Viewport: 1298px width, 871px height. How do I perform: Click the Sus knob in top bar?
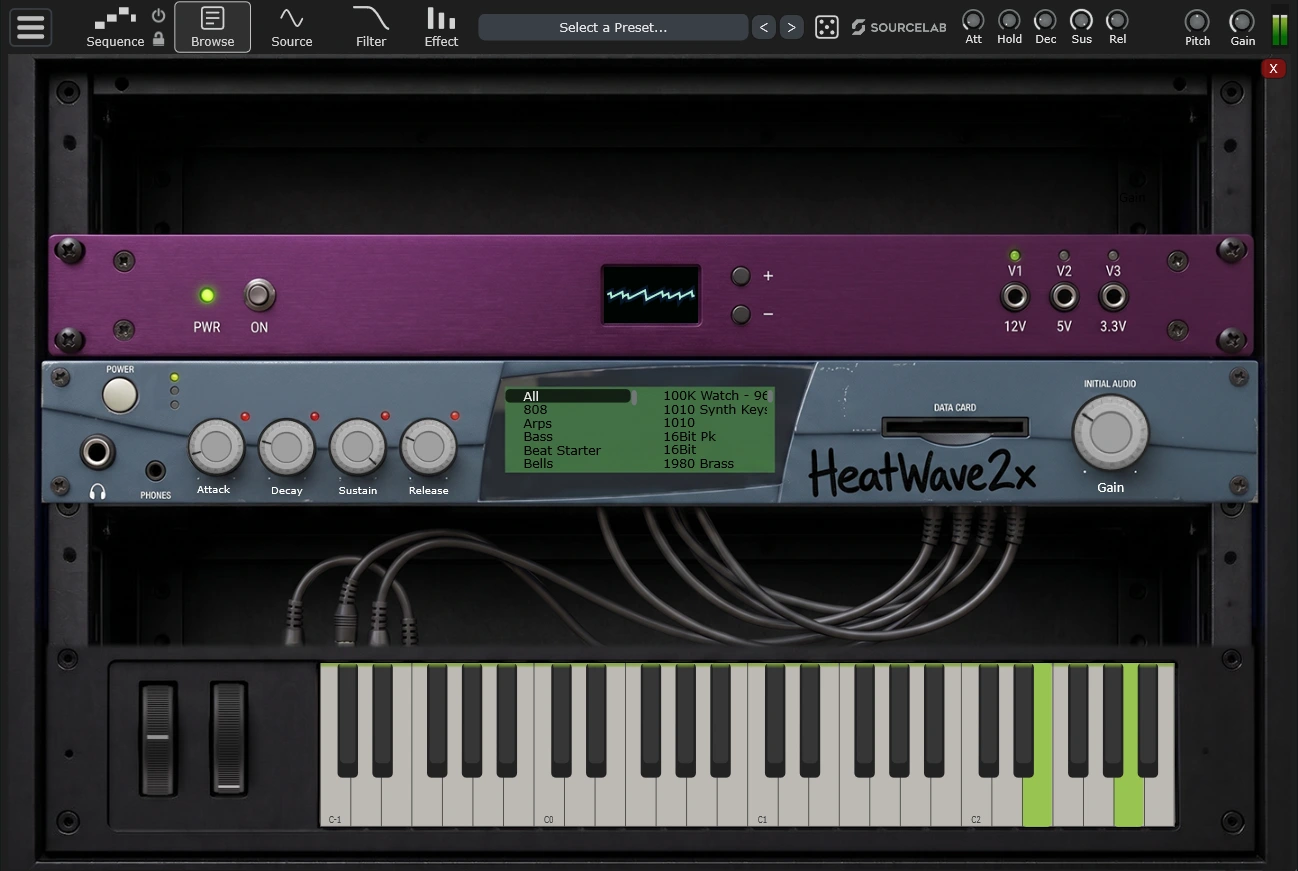[x=1081, y=20]
